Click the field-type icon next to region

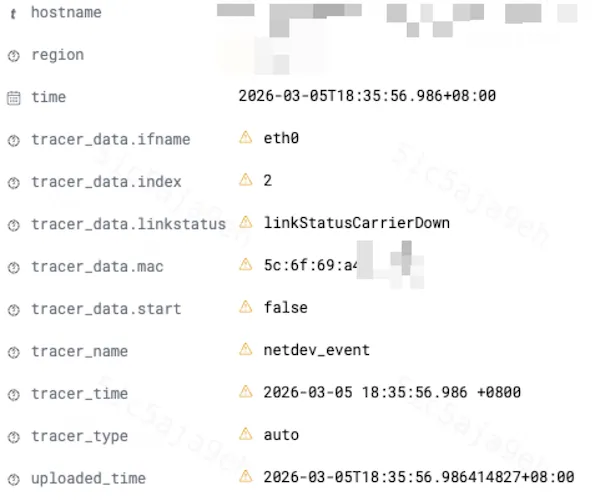tap(14, 56)
